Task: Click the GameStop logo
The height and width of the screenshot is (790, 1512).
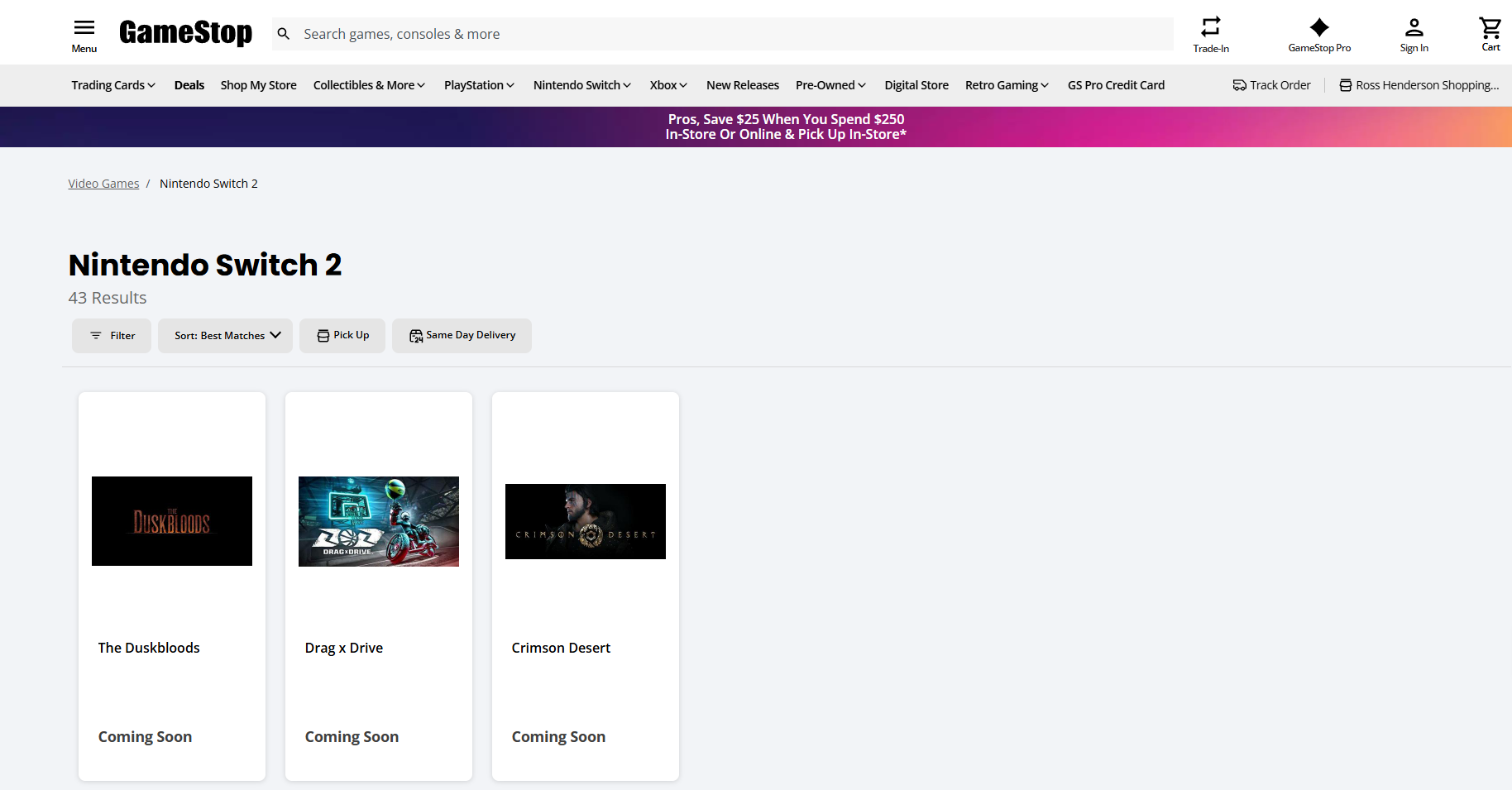Action: point(186,33)
